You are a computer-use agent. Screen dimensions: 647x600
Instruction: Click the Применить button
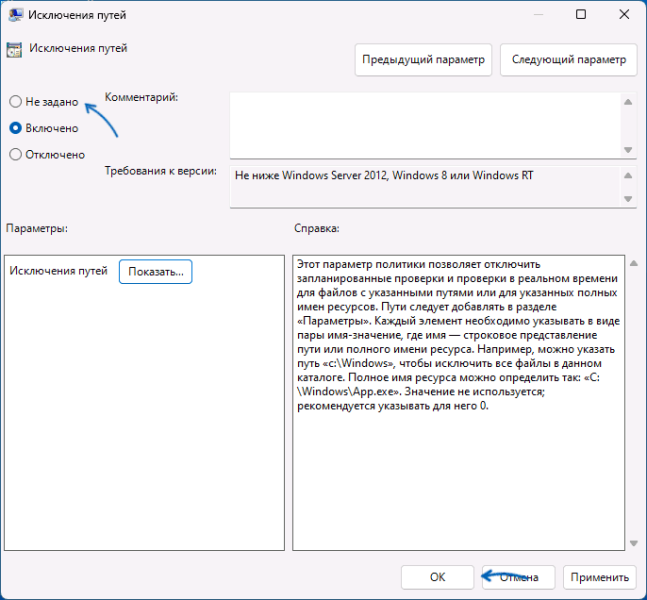click(600, 577)
